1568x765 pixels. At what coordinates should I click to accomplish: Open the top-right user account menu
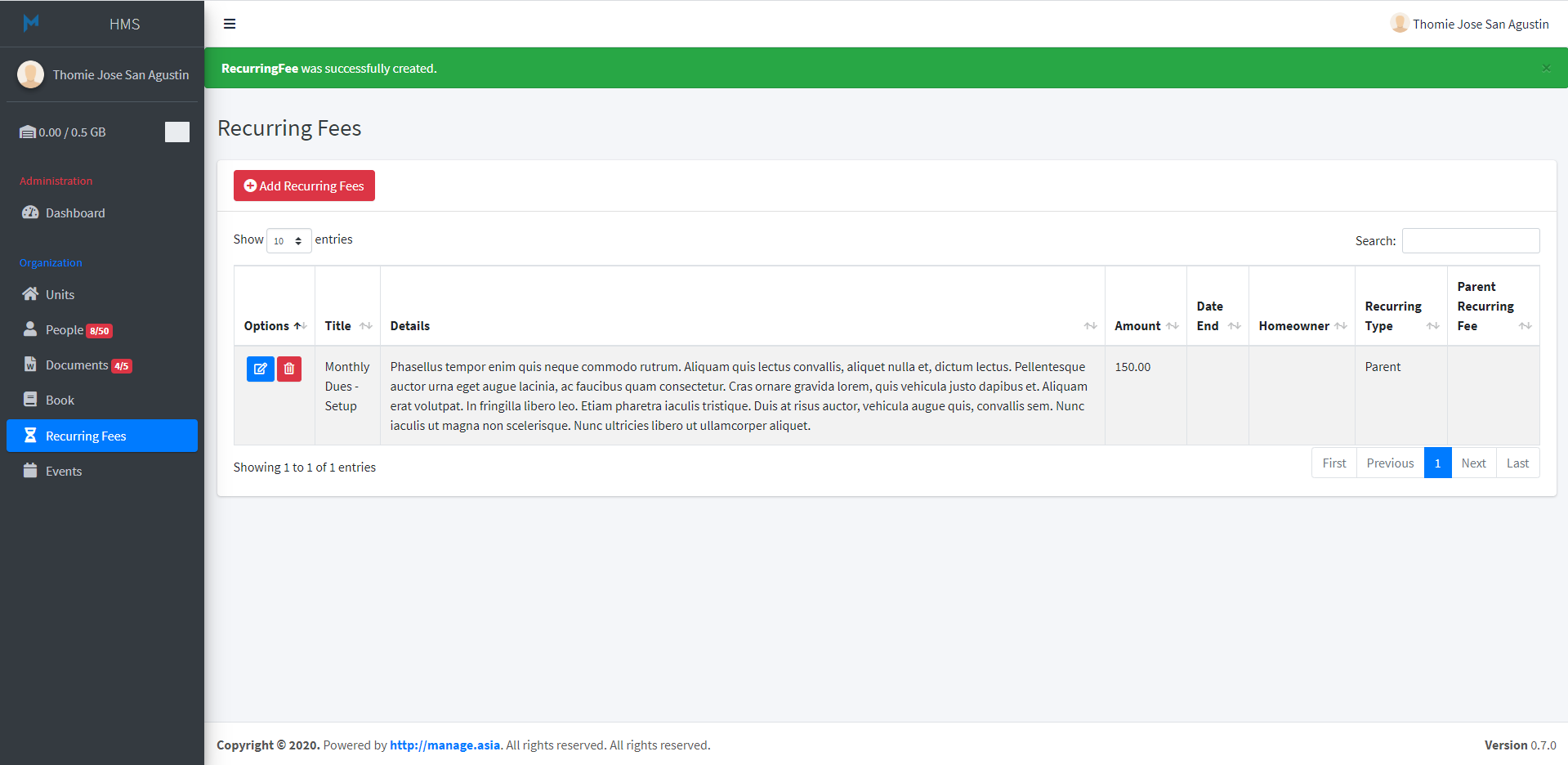click(1469, 24)
